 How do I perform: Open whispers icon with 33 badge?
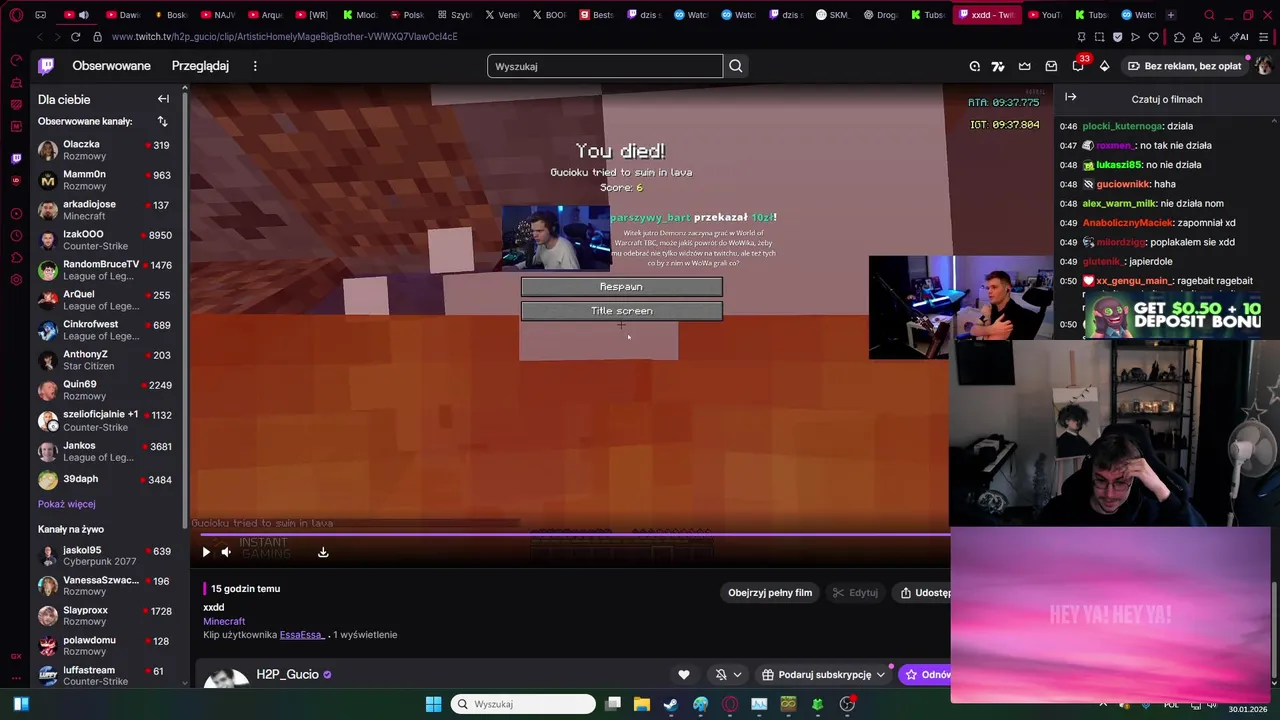click(x=1078, y=66)
